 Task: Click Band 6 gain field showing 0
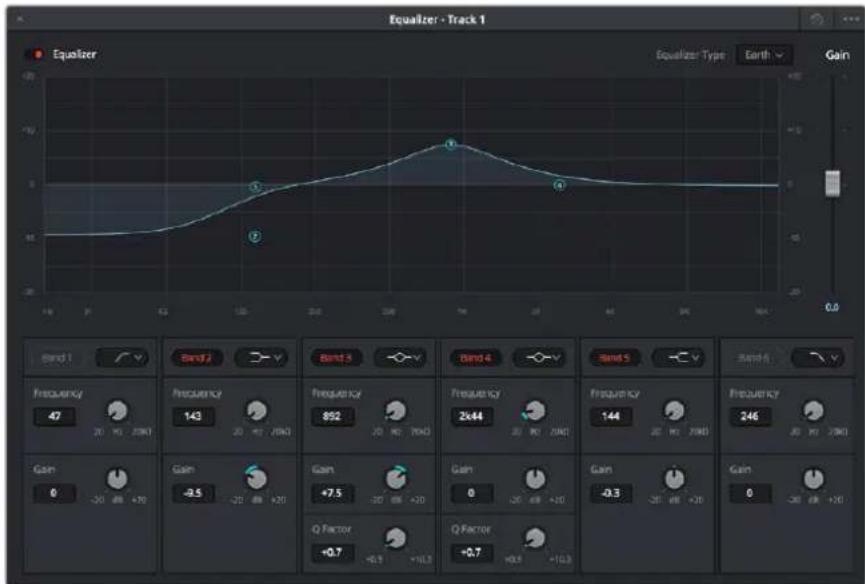point(750,493)
